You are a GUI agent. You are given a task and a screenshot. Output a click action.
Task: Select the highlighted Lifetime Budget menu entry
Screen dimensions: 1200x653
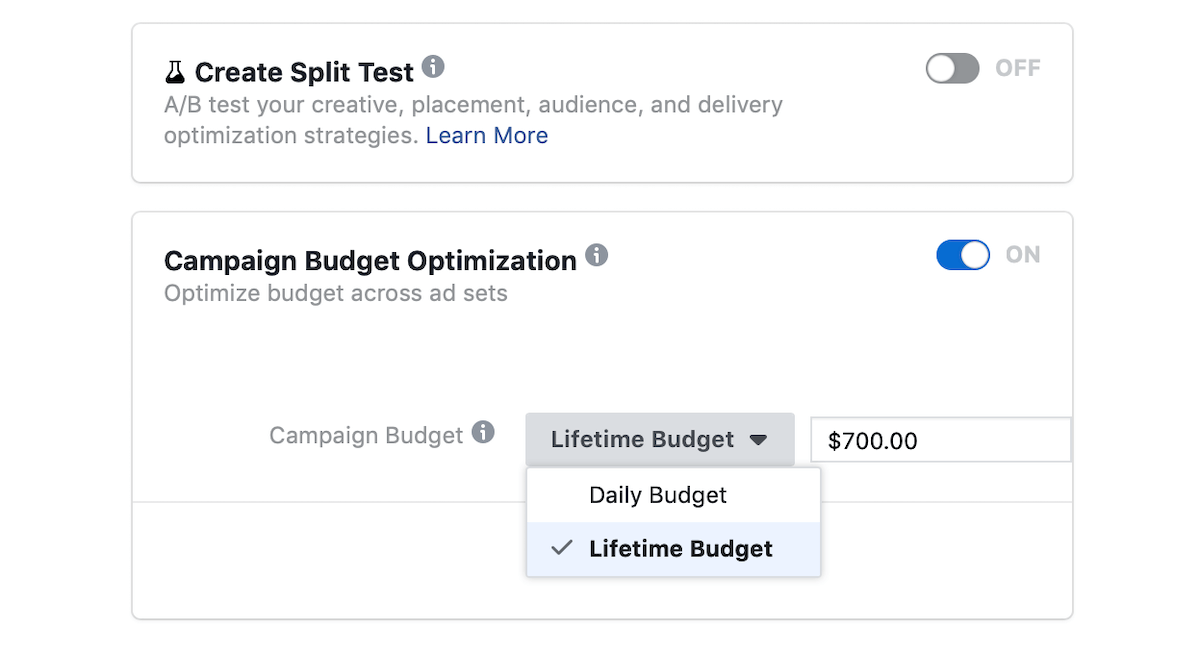681,548
